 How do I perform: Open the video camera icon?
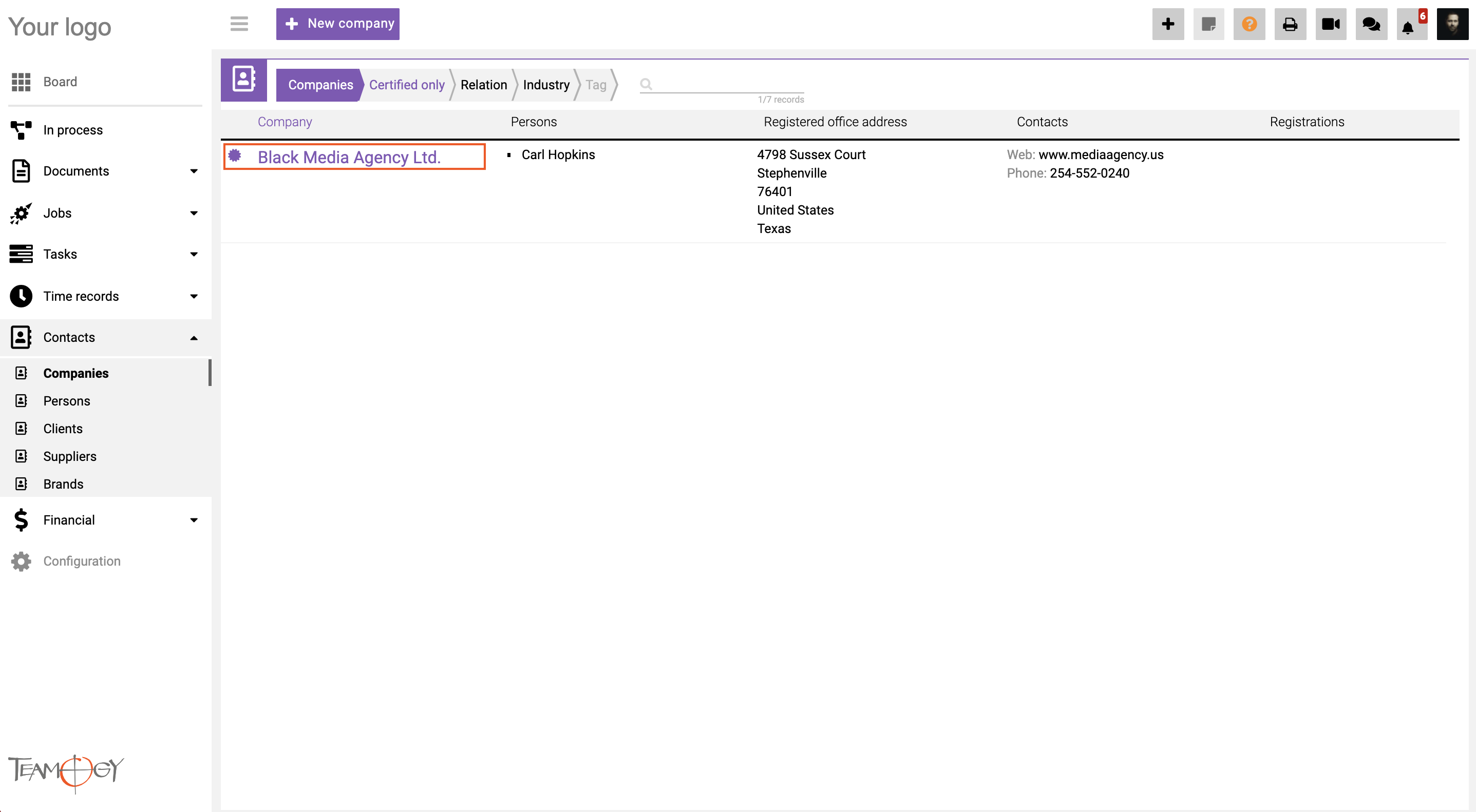1331,24
